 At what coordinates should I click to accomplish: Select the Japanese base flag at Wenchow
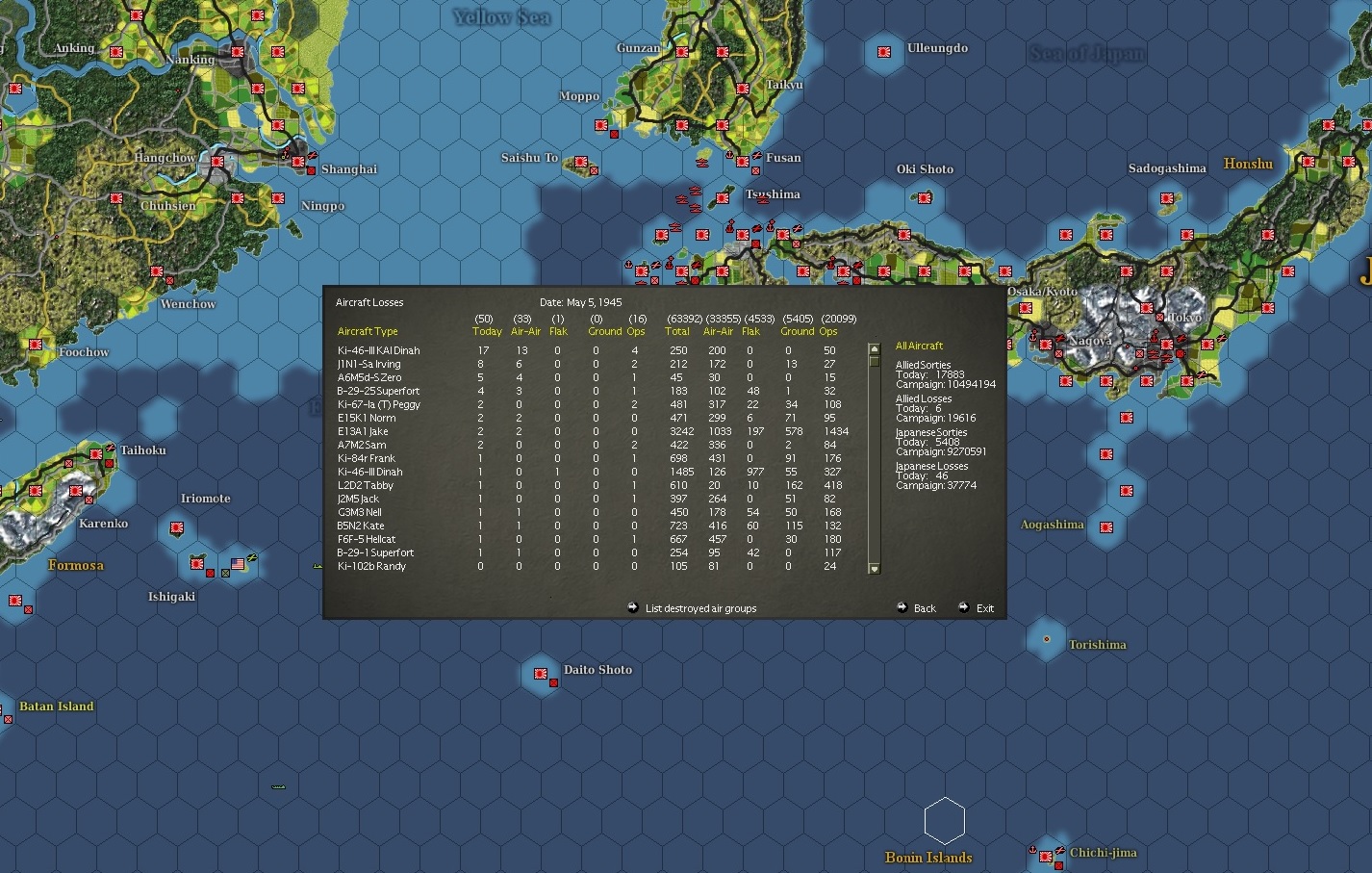coord(157,272)
